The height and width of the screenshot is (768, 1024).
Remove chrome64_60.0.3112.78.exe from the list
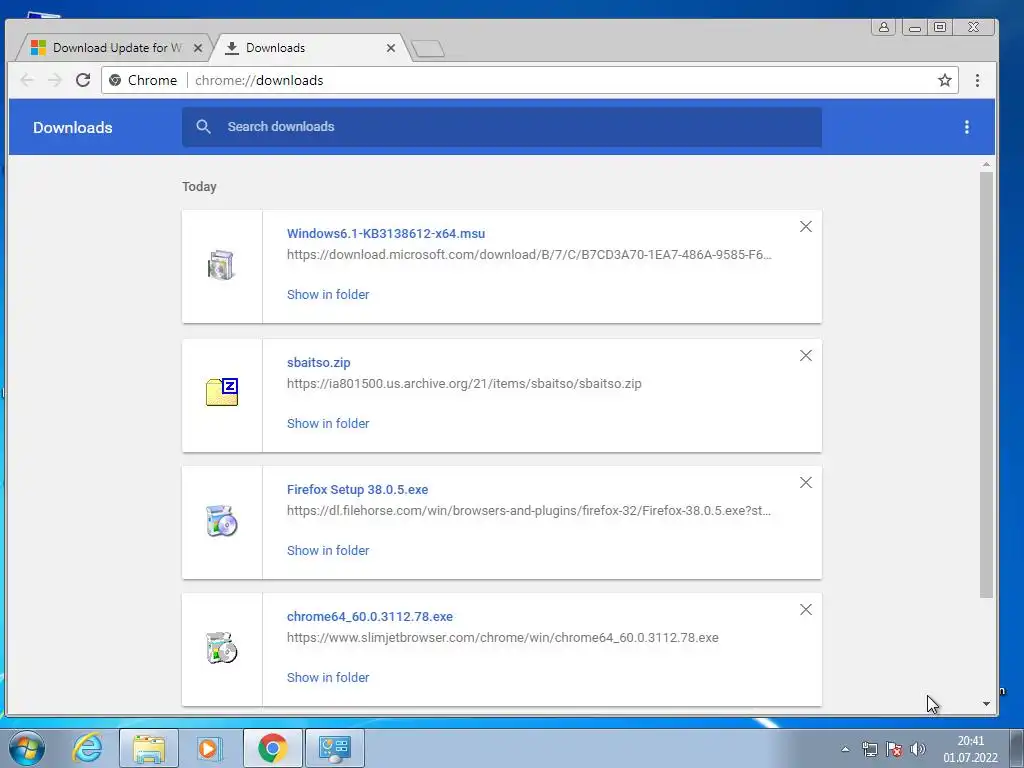pyautogui.click(x=806, y=609)
